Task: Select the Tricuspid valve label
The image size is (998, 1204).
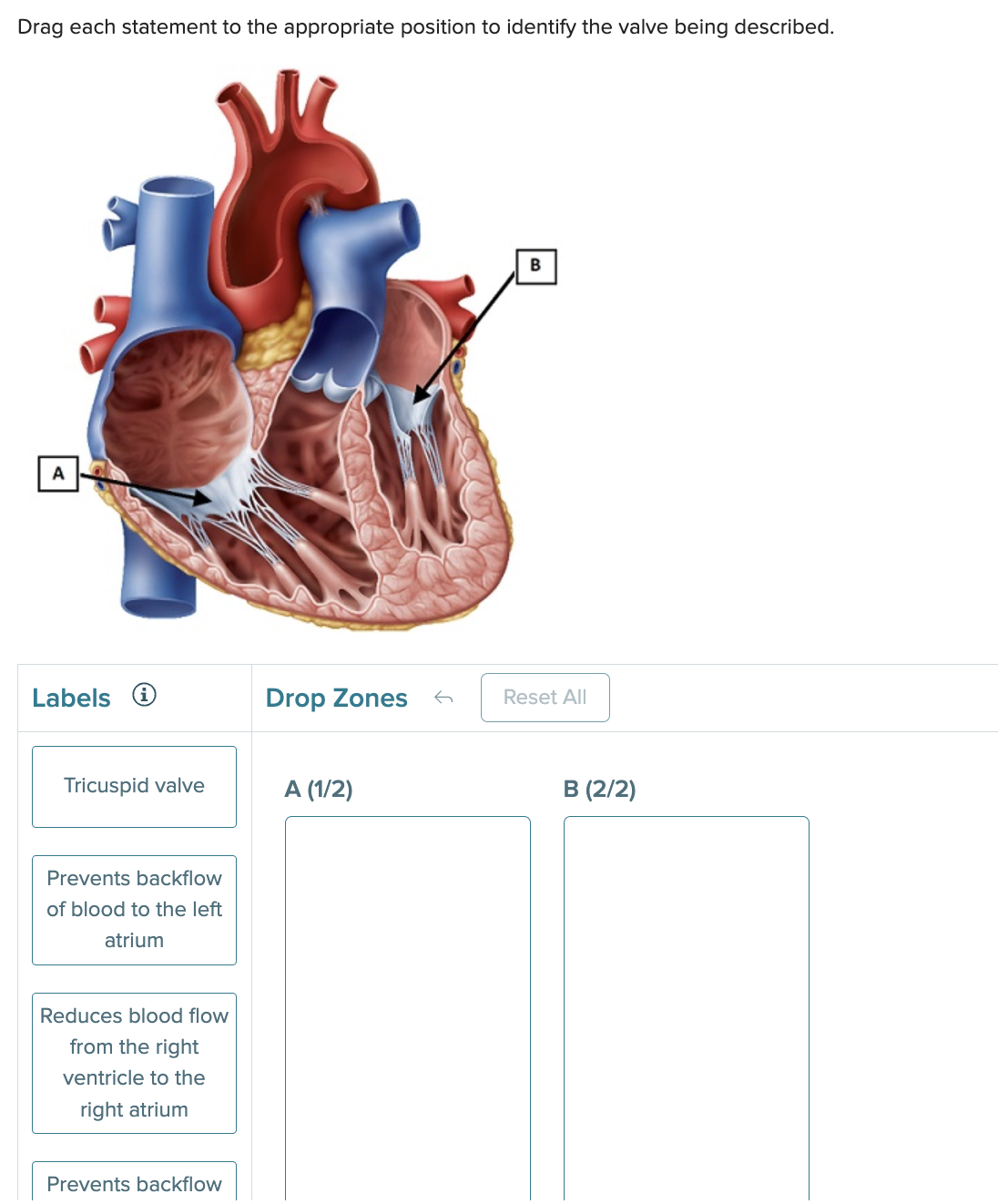Action: point(134,787)
